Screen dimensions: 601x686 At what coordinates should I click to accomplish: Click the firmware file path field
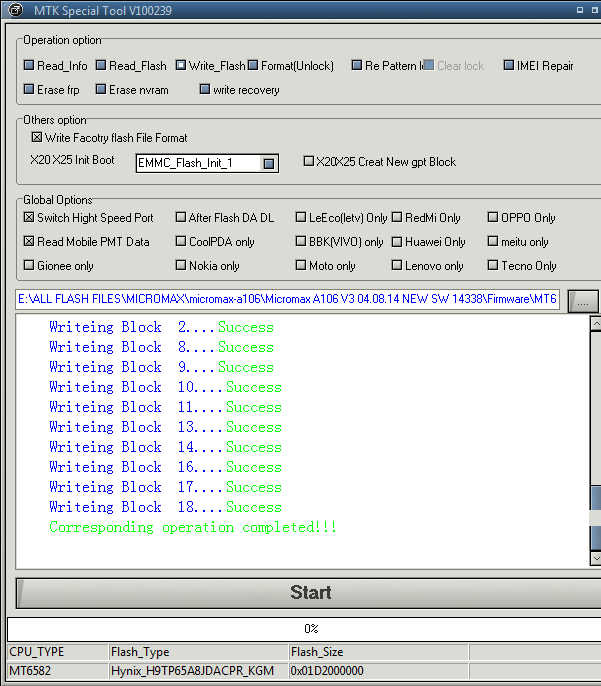pos(287,300)
